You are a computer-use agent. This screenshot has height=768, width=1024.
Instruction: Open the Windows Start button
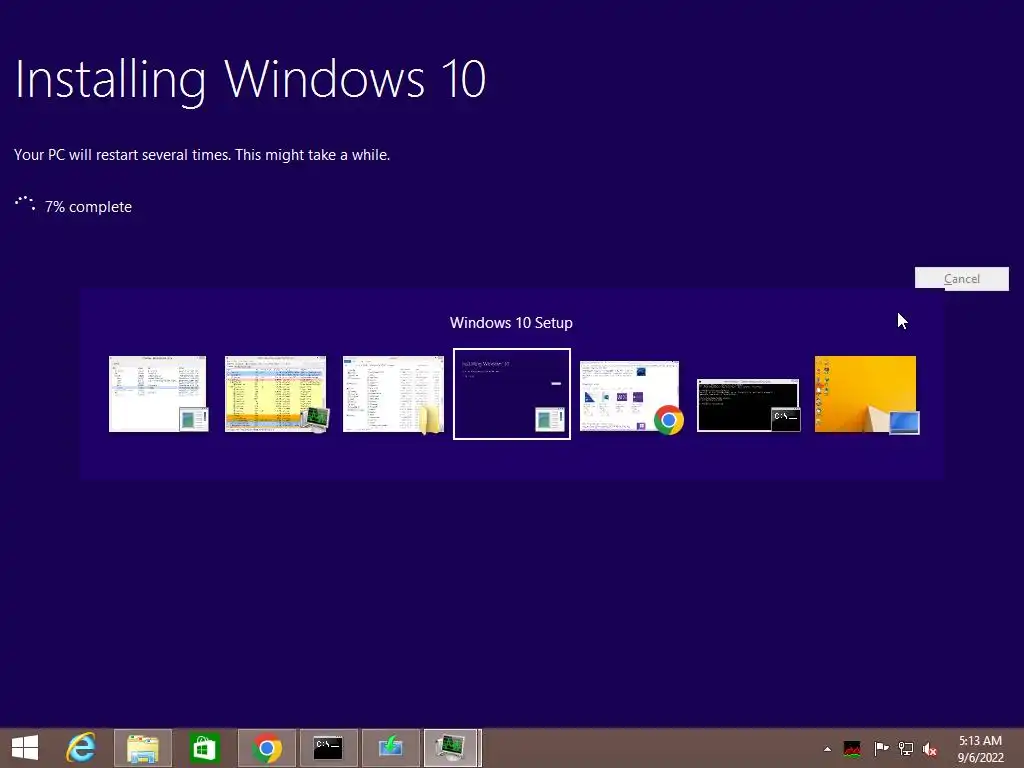tap(25, 748)
